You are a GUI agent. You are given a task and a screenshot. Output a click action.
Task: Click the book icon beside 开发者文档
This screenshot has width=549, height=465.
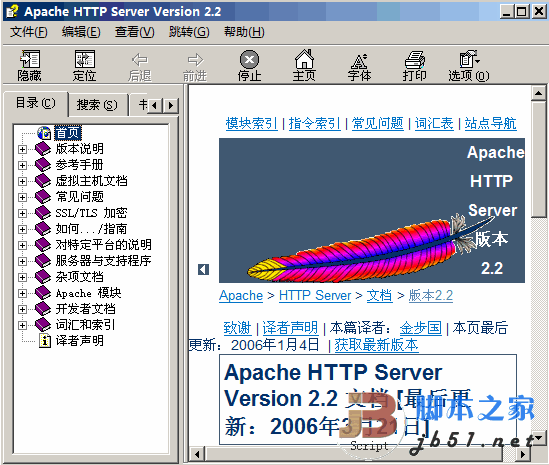pyautogui.click(x=43, y=309)
